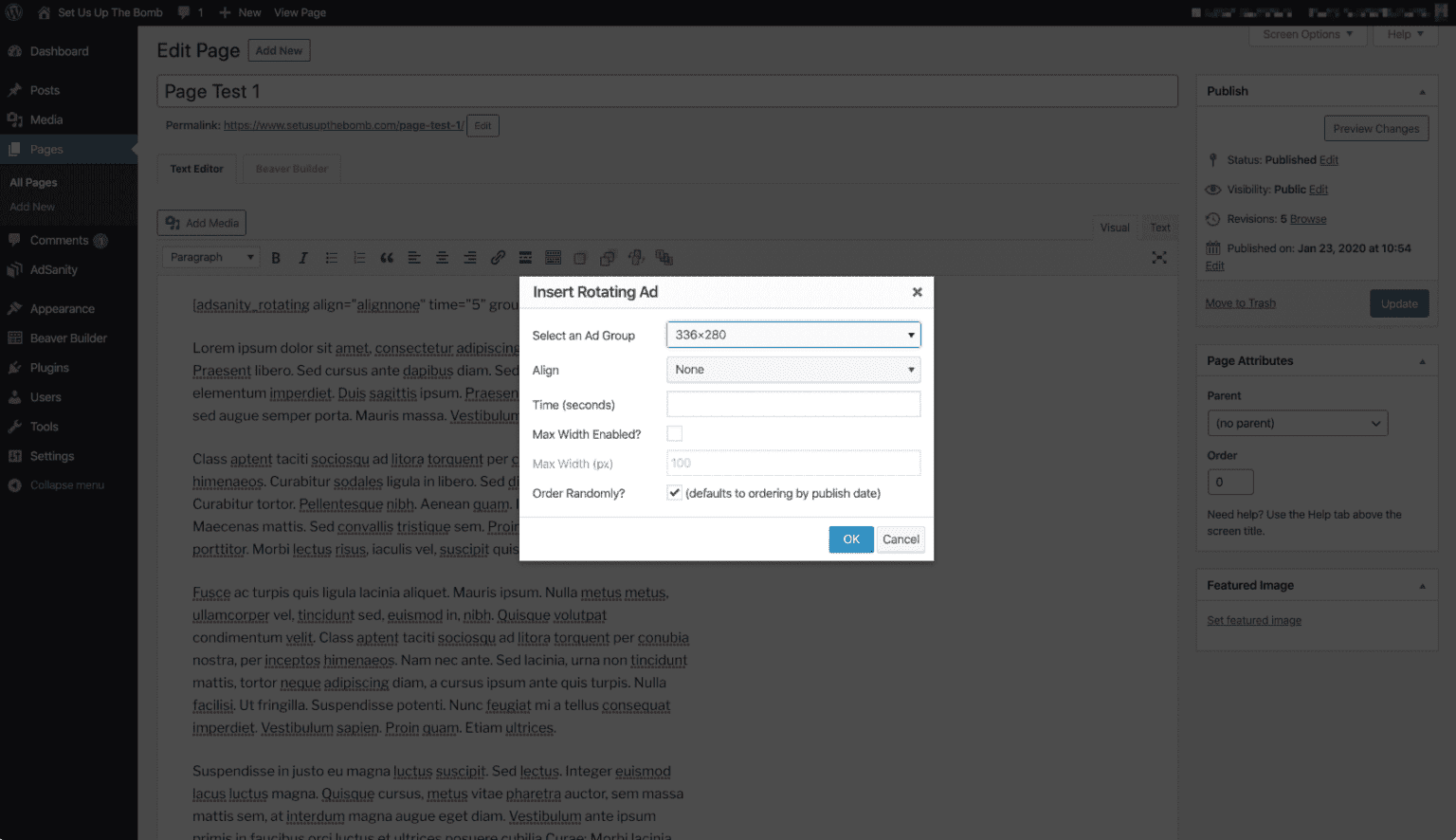Screen dimensions: 1456x840
Task: Insert a blockquote
Action: click(x=387, y=257)
